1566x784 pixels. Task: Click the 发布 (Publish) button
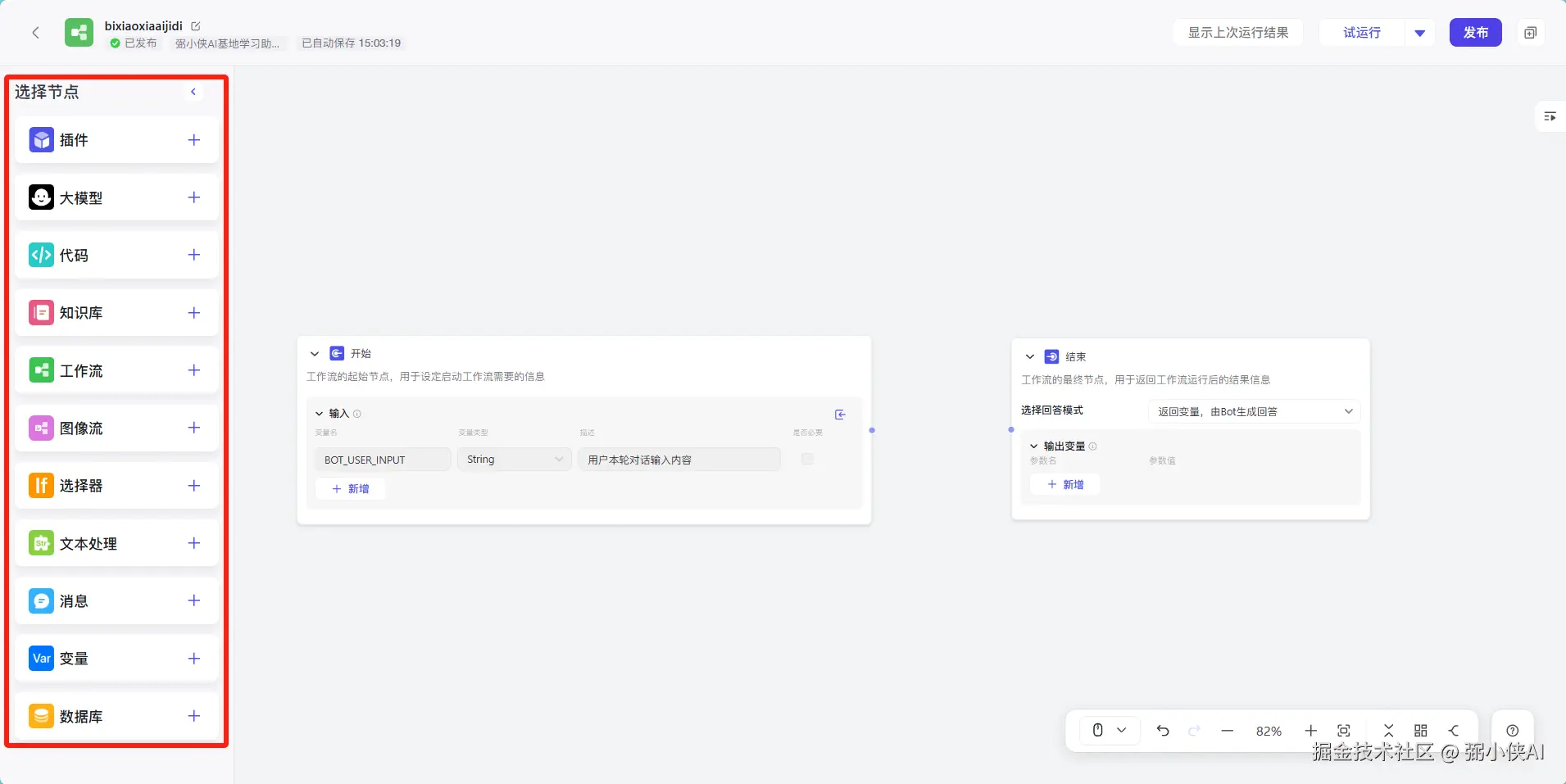click(x=1475, y=33)
